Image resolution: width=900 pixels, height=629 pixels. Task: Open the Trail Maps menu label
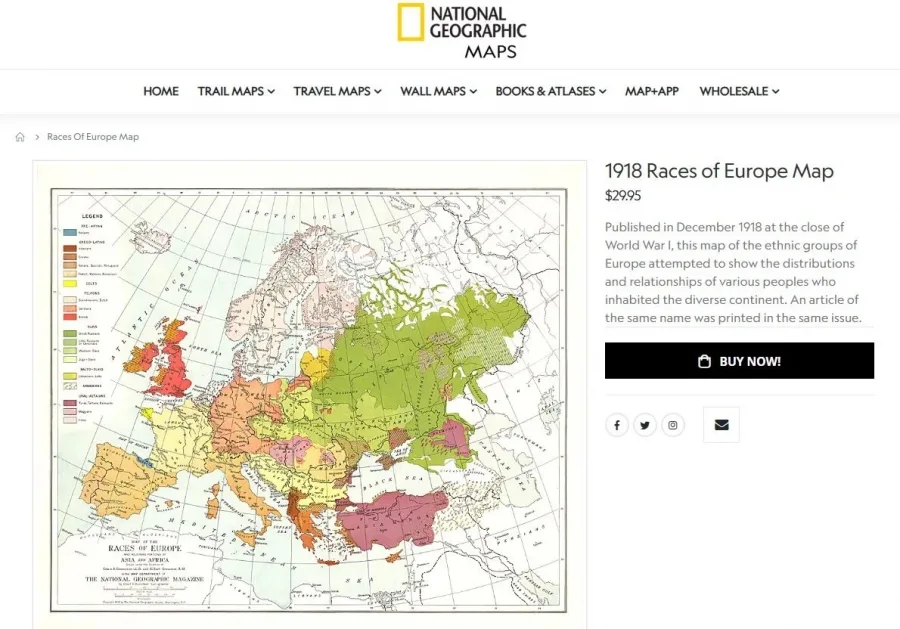[x=231, y=91]
